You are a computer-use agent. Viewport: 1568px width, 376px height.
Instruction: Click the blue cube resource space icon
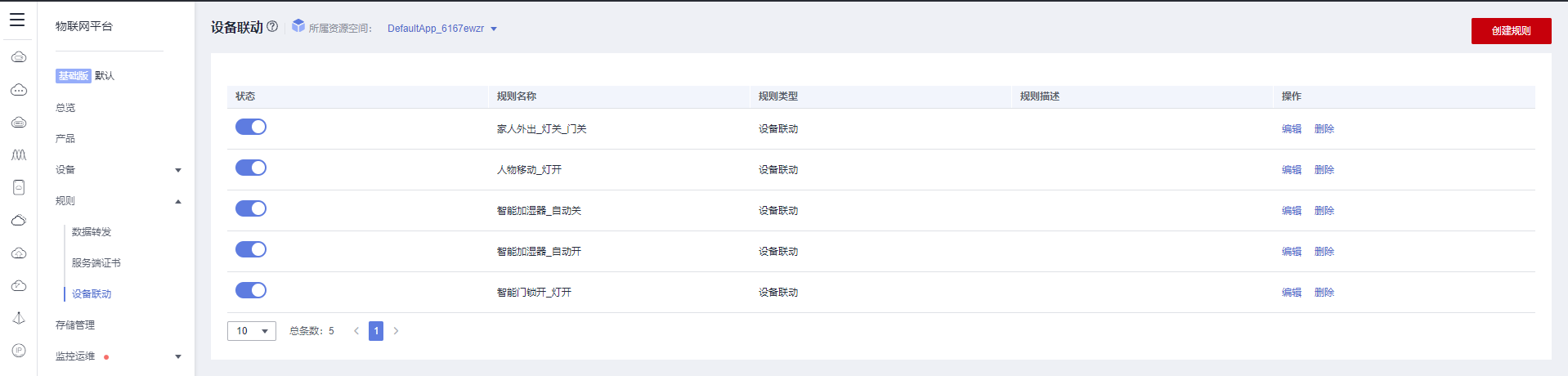(x=298, y=26)
